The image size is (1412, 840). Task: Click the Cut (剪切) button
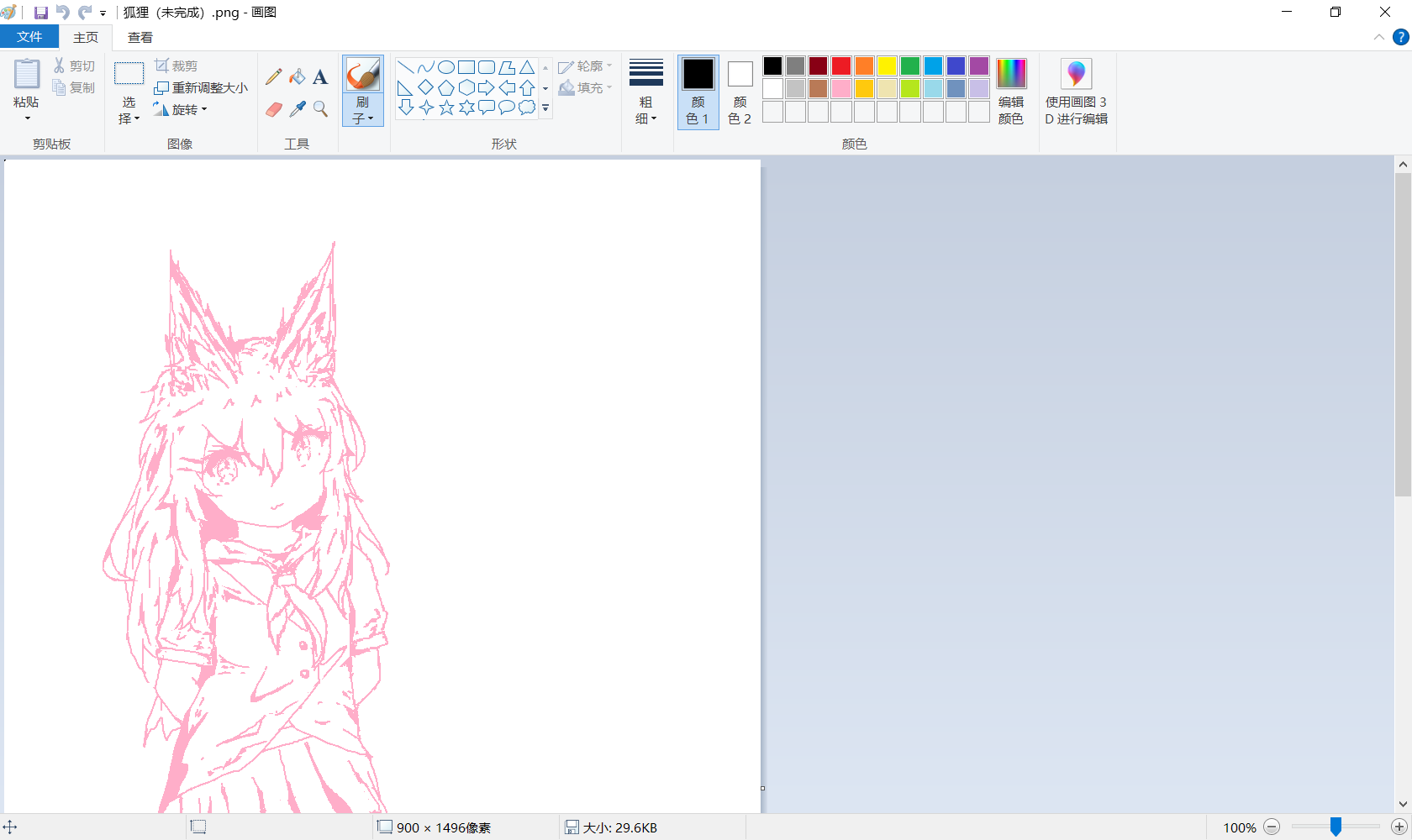(x=74, y=66)
